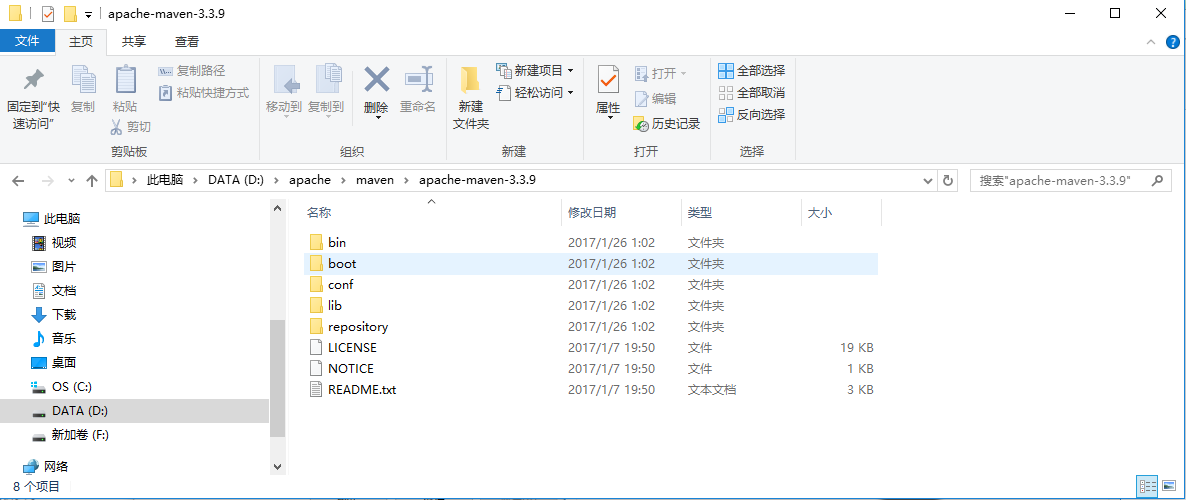The width and height of the screenshot is (1186, 500).
Task: Select Documents (文档) in sidebar
Action: (54, 290)
